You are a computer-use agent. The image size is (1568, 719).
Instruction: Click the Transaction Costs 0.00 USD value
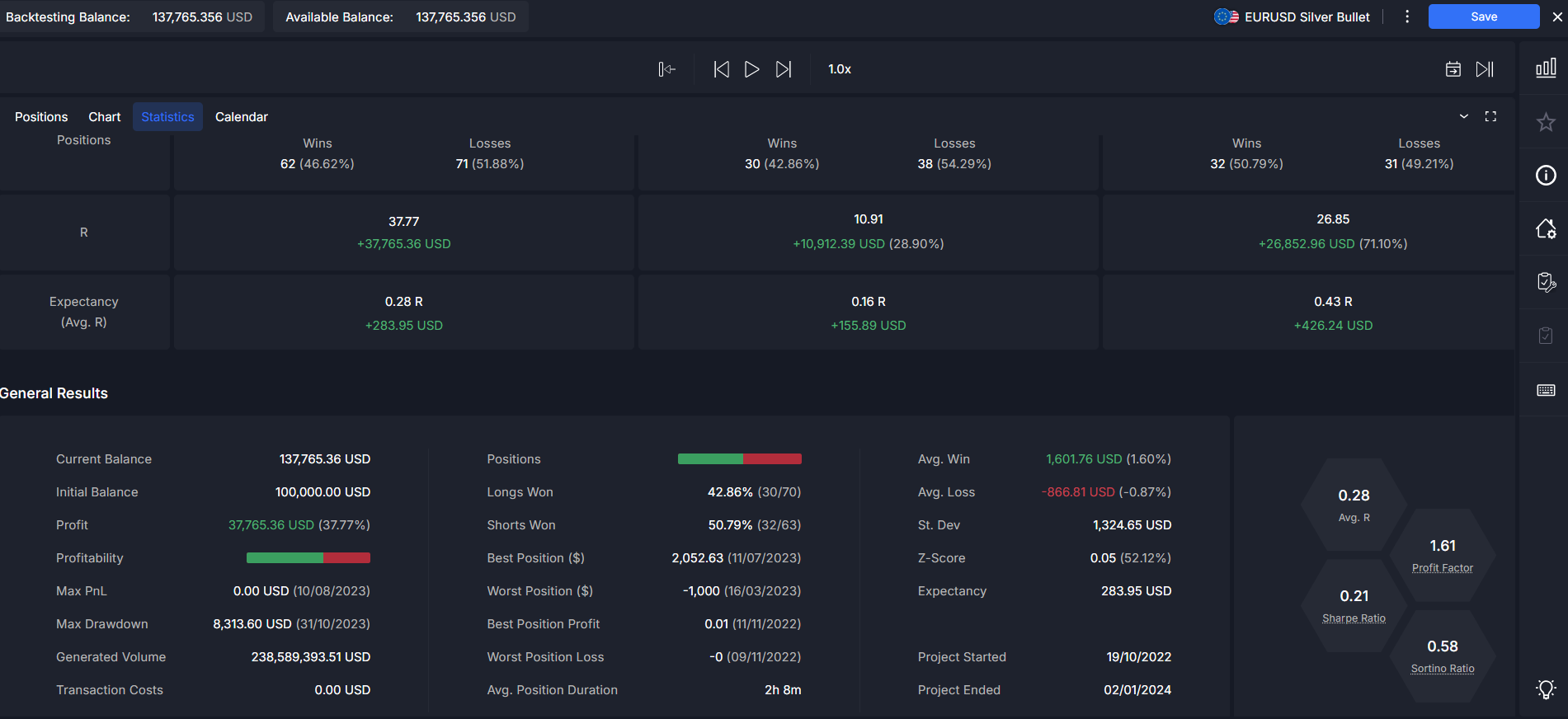tap(342, 690)
